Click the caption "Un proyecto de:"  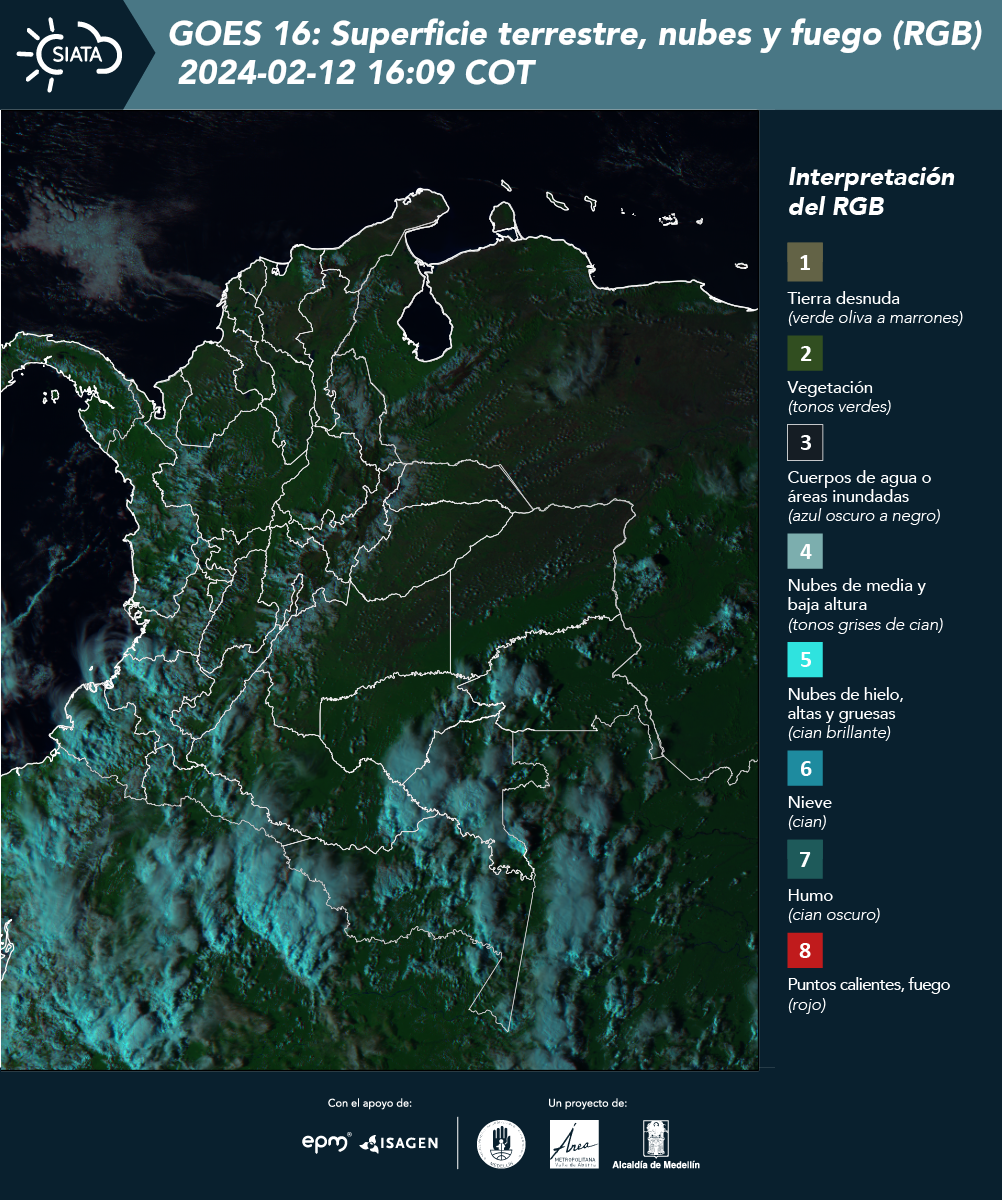[x=588, y=1103]
